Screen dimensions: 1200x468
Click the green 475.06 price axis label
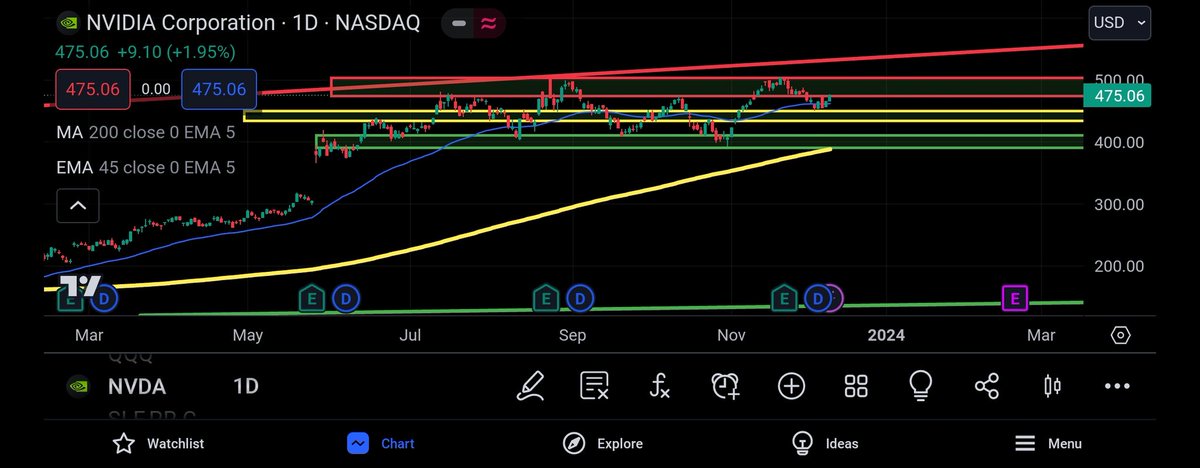point(1118,96)
